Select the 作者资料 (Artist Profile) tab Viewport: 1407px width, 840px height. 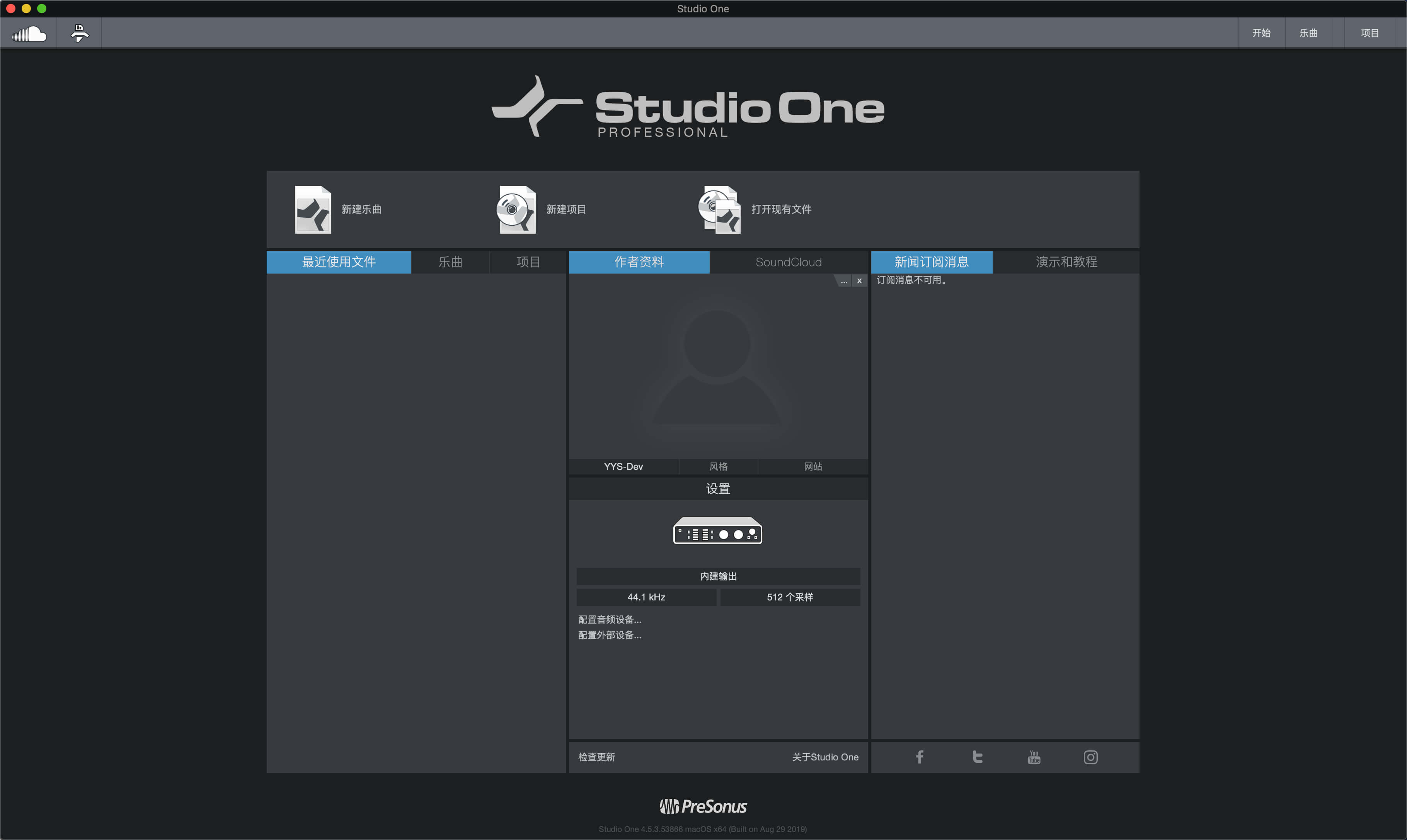[x=639, y=262]
